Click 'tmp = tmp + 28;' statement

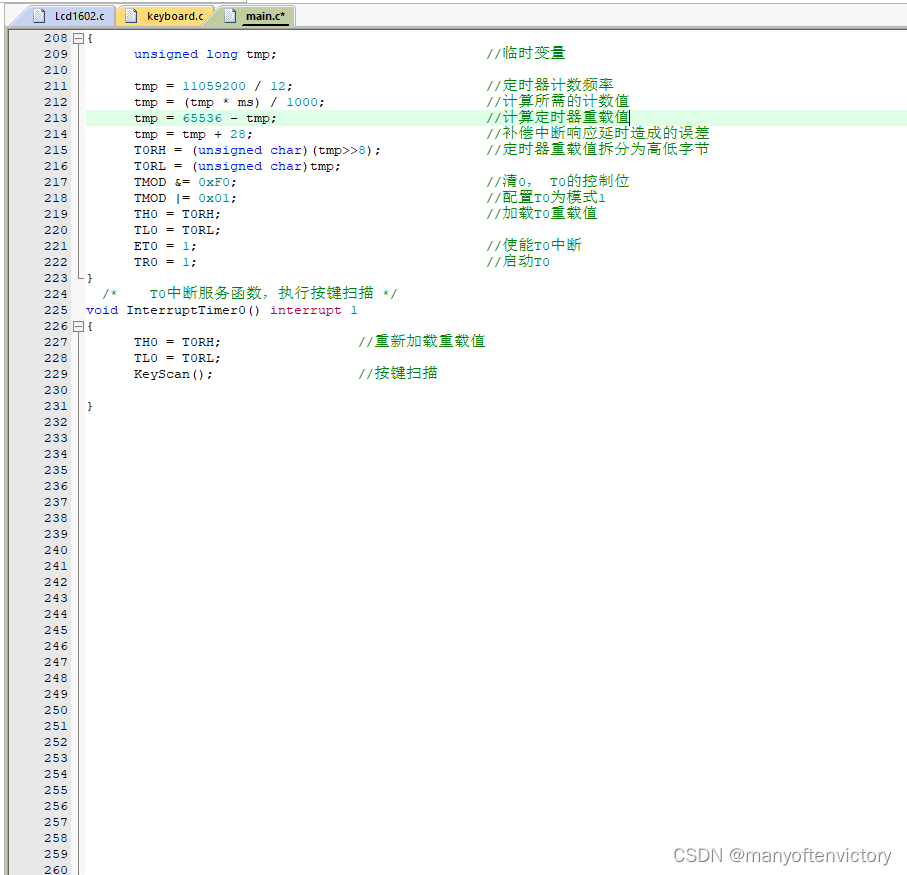coord(193,134)
